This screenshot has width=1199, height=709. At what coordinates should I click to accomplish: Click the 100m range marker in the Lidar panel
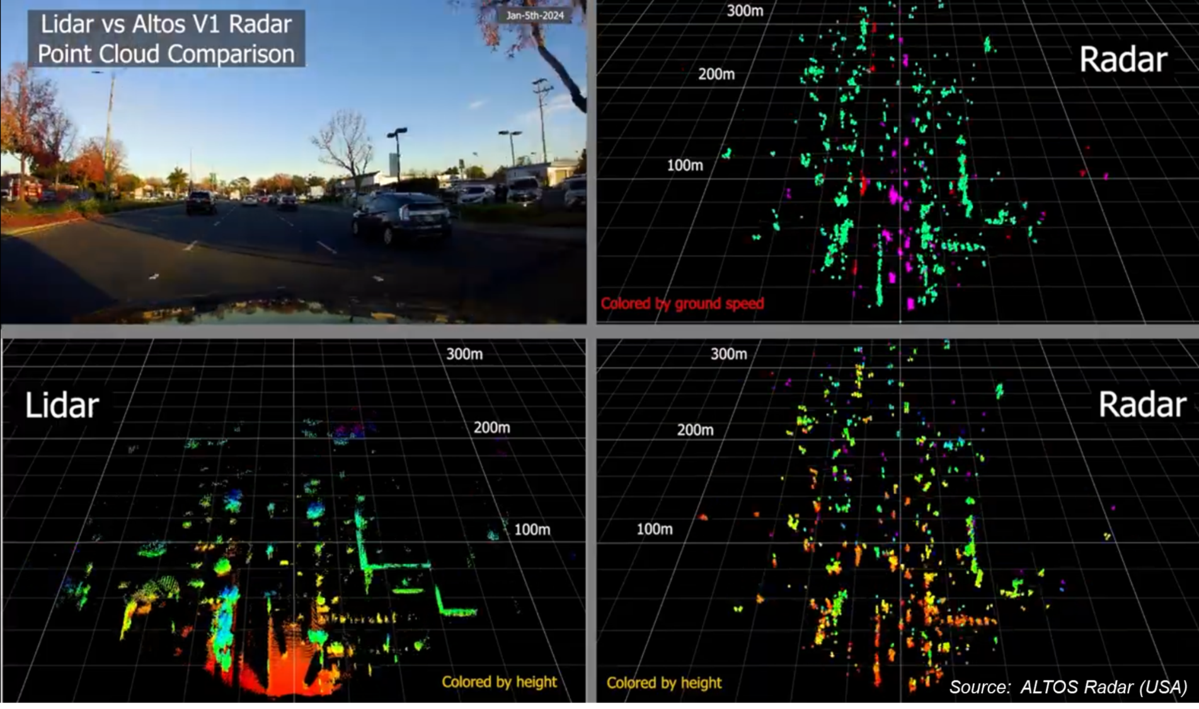532,528
